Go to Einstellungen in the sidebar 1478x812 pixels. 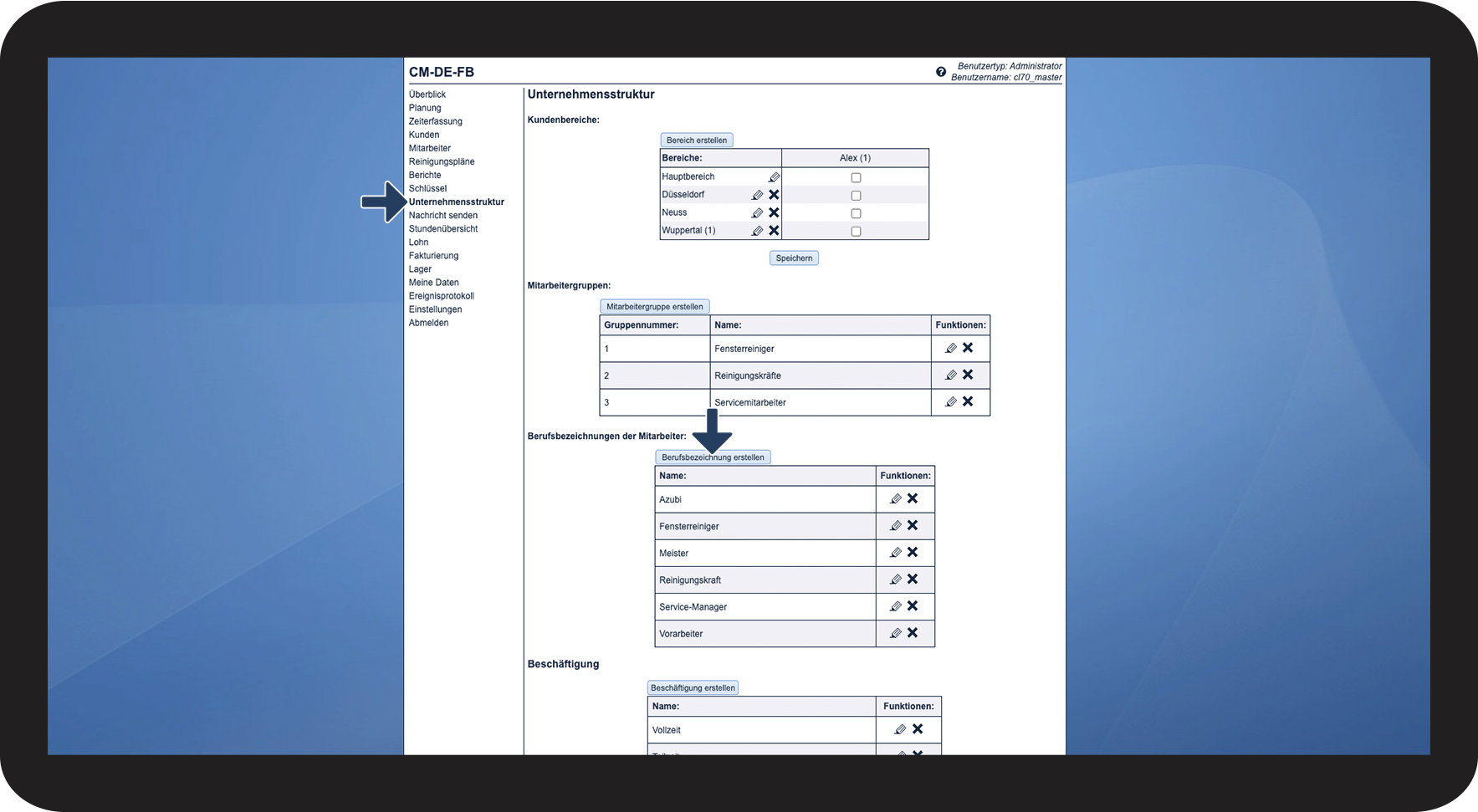tap(435, 309)
